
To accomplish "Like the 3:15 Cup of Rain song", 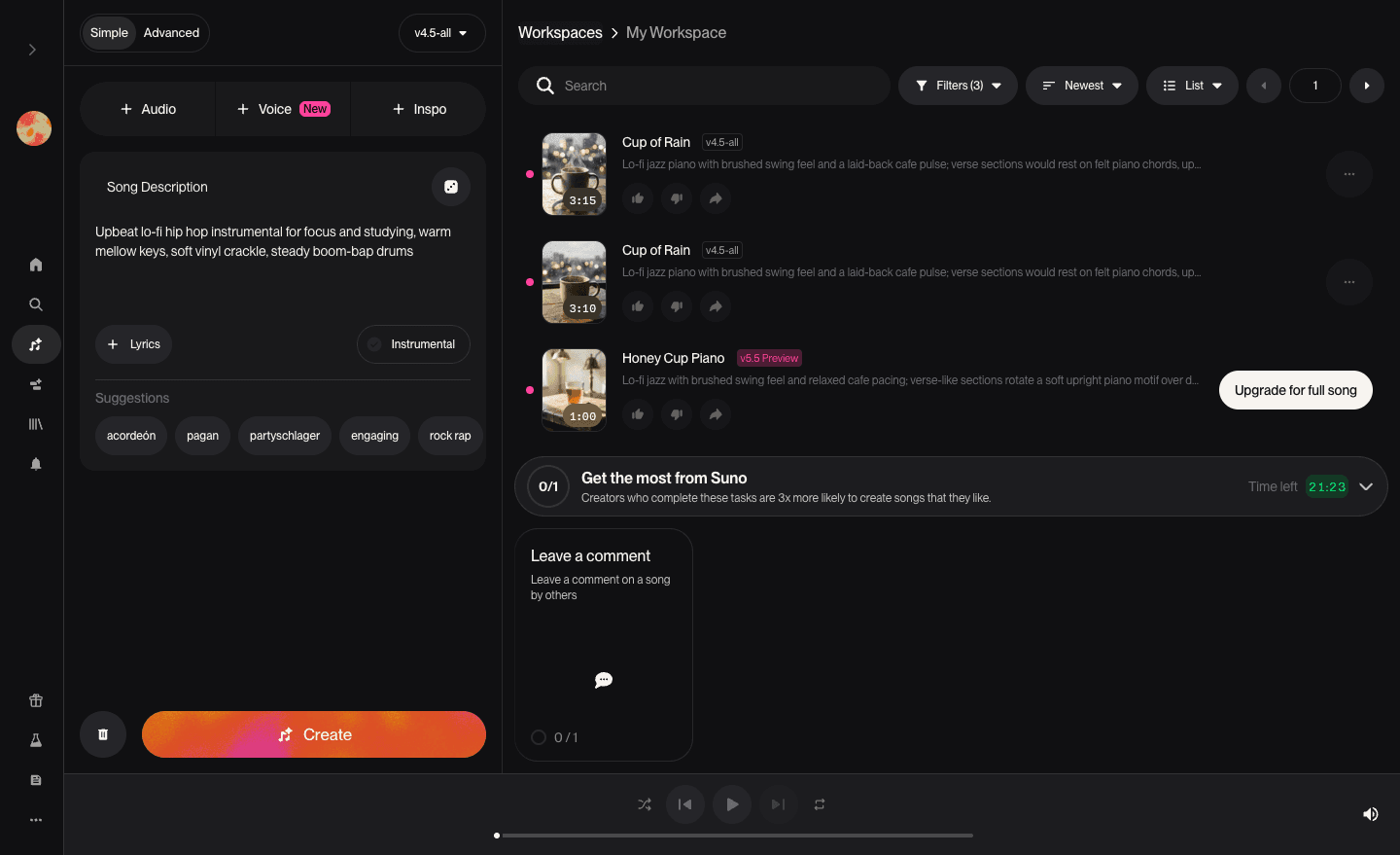I will click(638, 198).
